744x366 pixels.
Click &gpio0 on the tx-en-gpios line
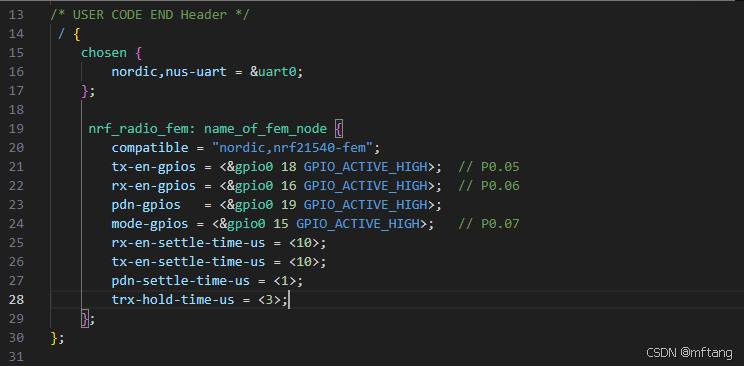point(251,167)
